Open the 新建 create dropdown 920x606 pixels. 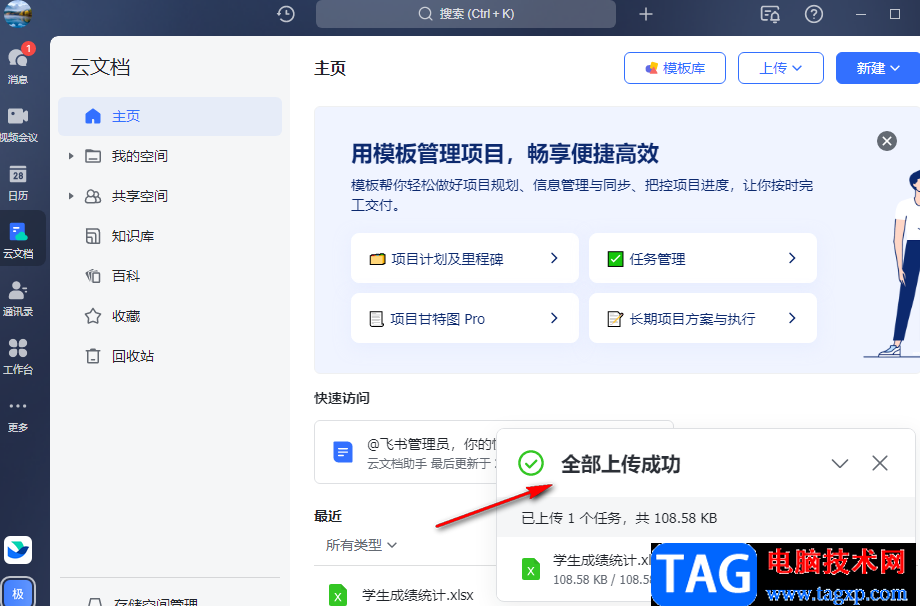(x=878, y=68)
